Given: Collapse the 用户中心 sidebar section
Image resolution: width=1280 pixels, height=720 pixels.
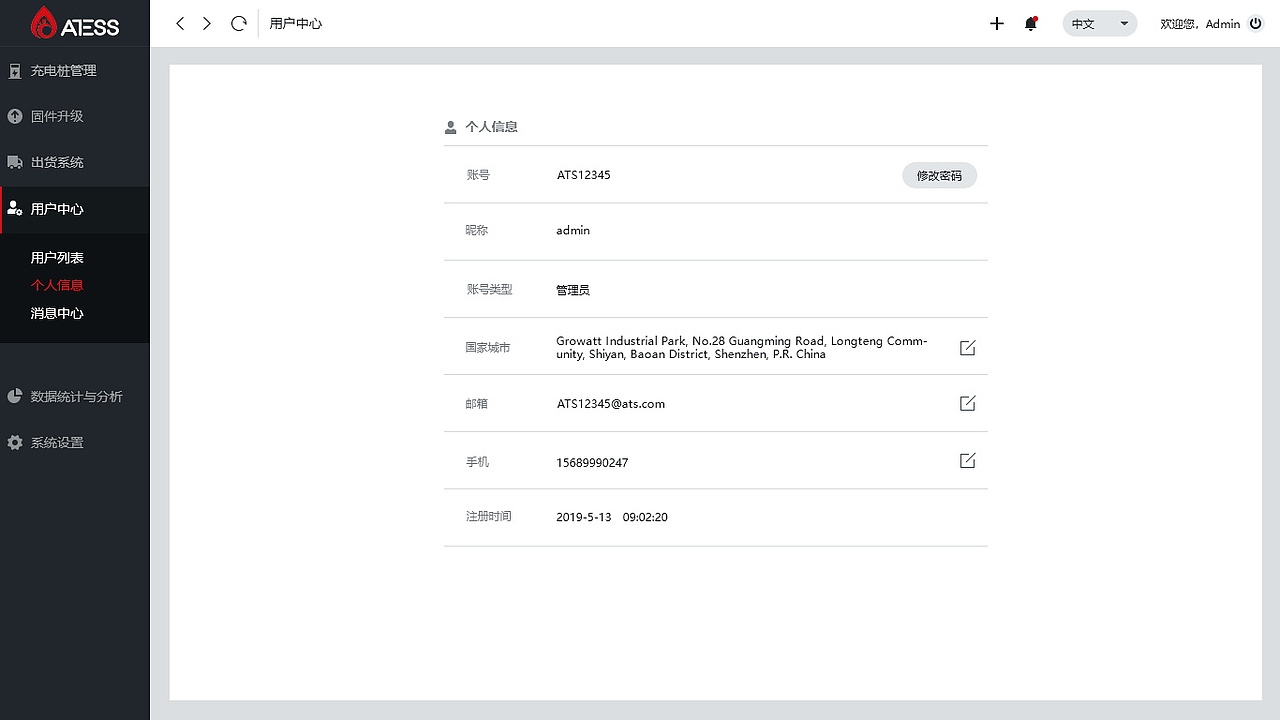Looking at the screenshot, I should click(x=57, y=209).
